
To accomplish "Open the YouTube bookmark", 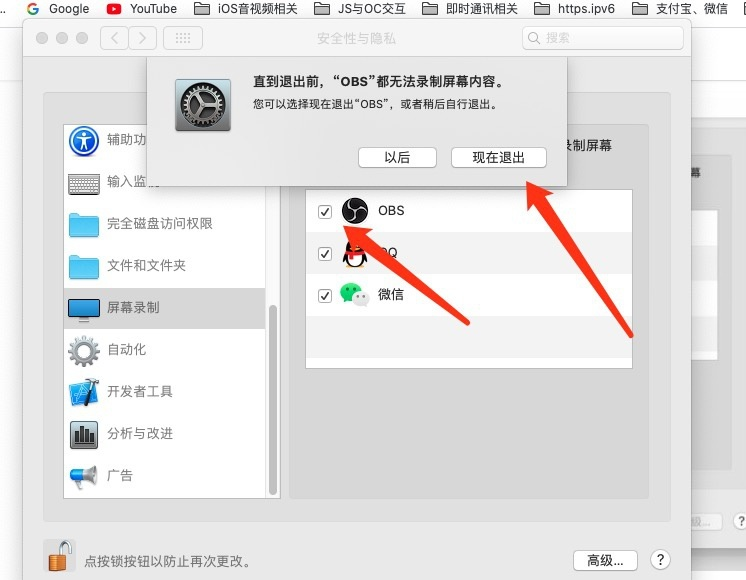I will [142, 9].
